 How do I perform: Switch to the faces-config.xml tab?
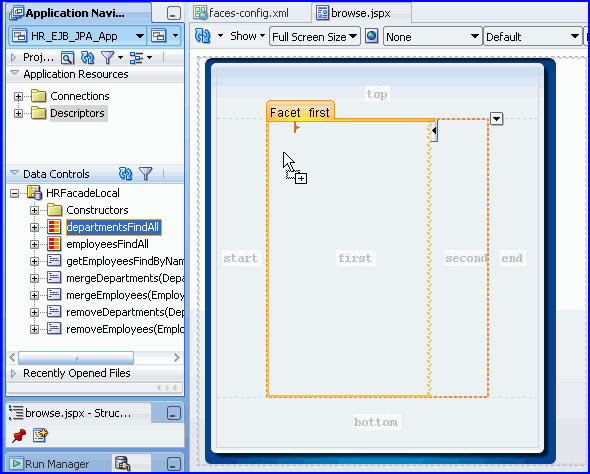(x=242, y=13)
